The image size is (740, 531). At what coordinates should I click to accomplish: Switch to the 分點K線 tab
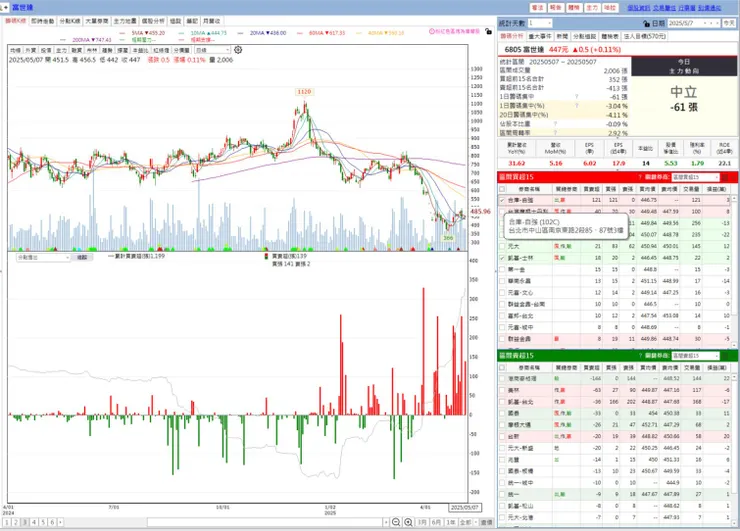[x=70, y=21]
